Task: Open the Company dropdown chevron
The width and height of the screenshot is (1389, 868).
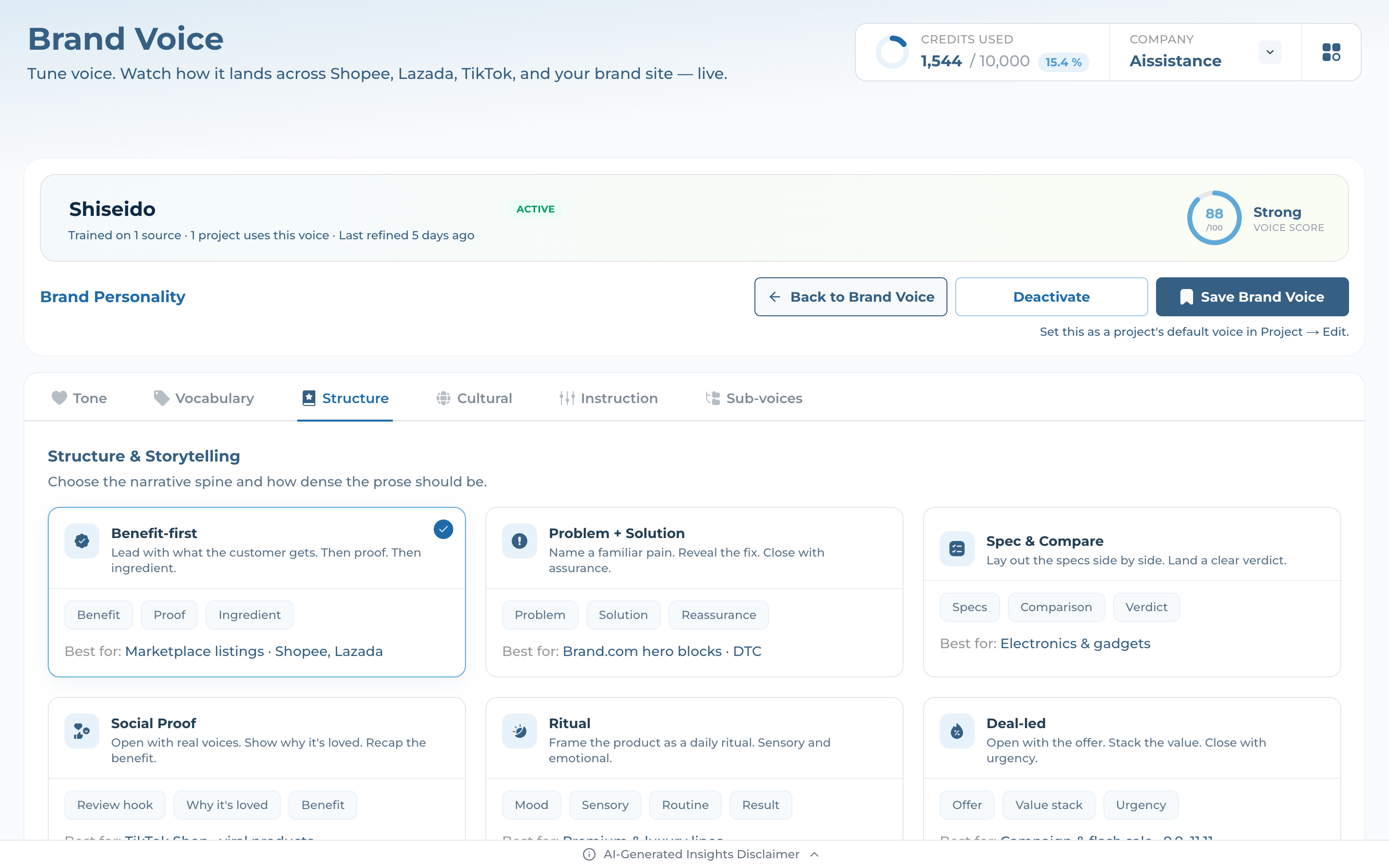Action: click(x=1270, y=52)
